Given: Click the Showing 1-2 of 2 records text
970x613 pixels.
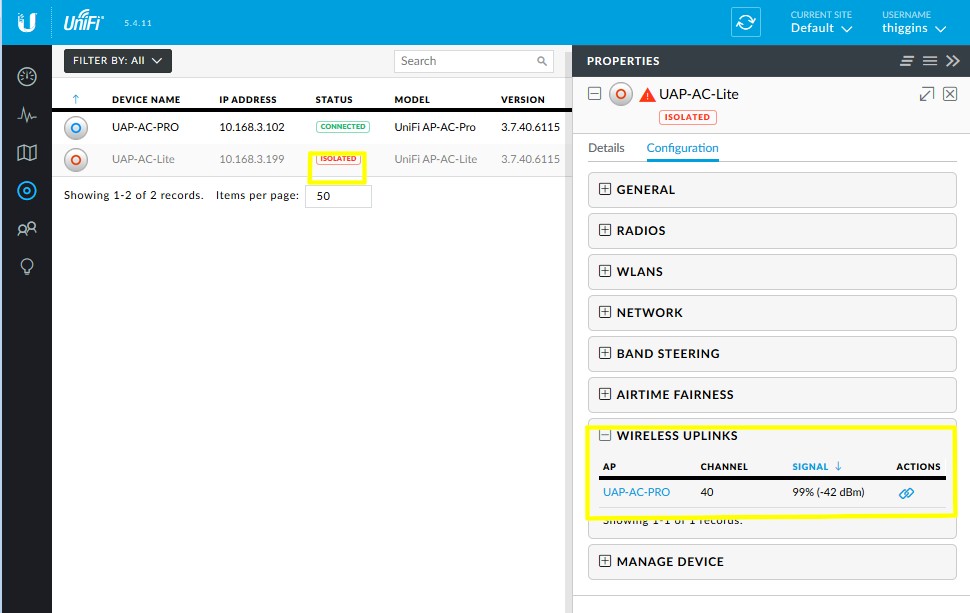Looking at the screenshot, I should pos(134,195).
